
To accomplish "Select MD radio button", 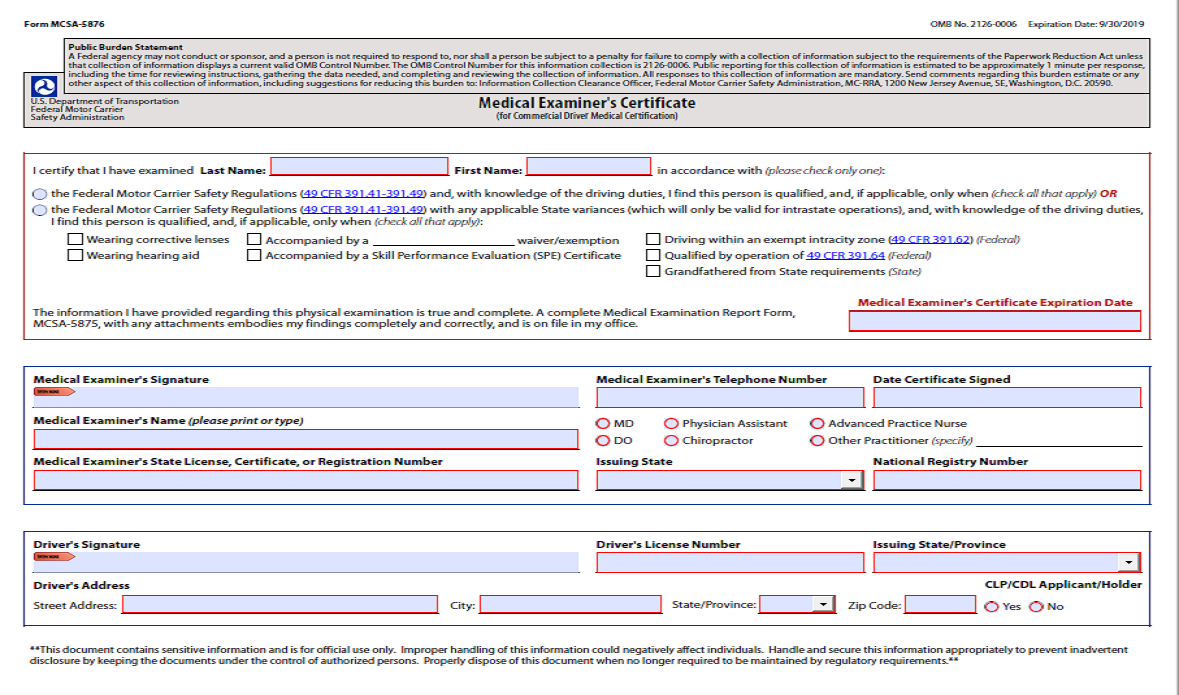I will (602, 423).
